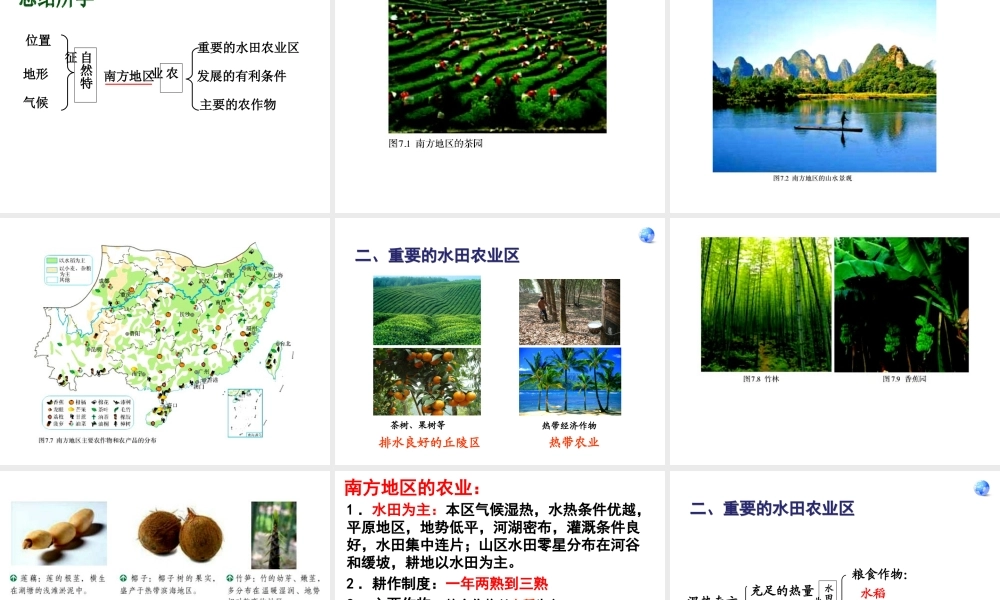Viewport: 1000px width, 600px height.
Task: Click the red text 水稻
Action: (x=873, y=593)
